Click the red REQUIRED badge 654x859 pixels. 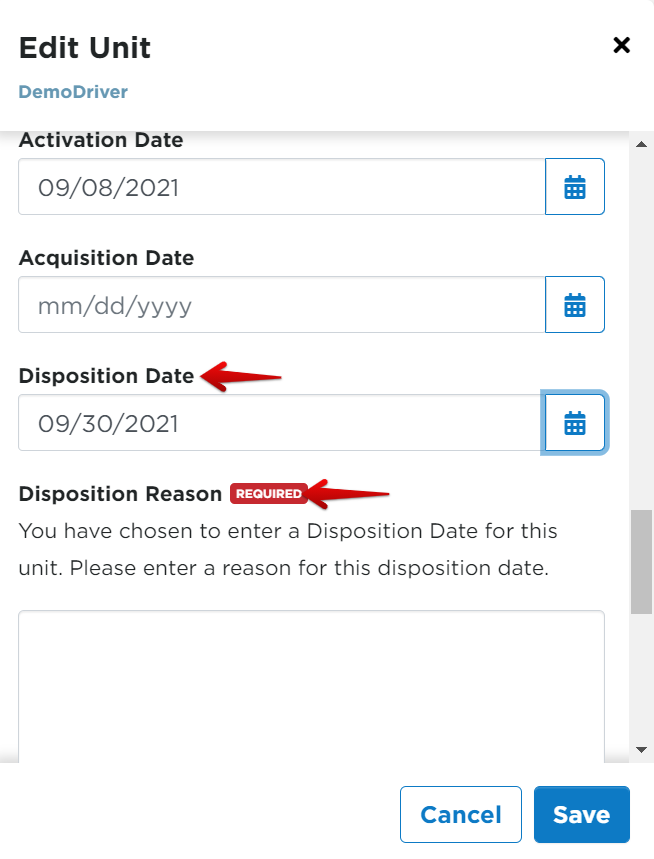(268, 494)
